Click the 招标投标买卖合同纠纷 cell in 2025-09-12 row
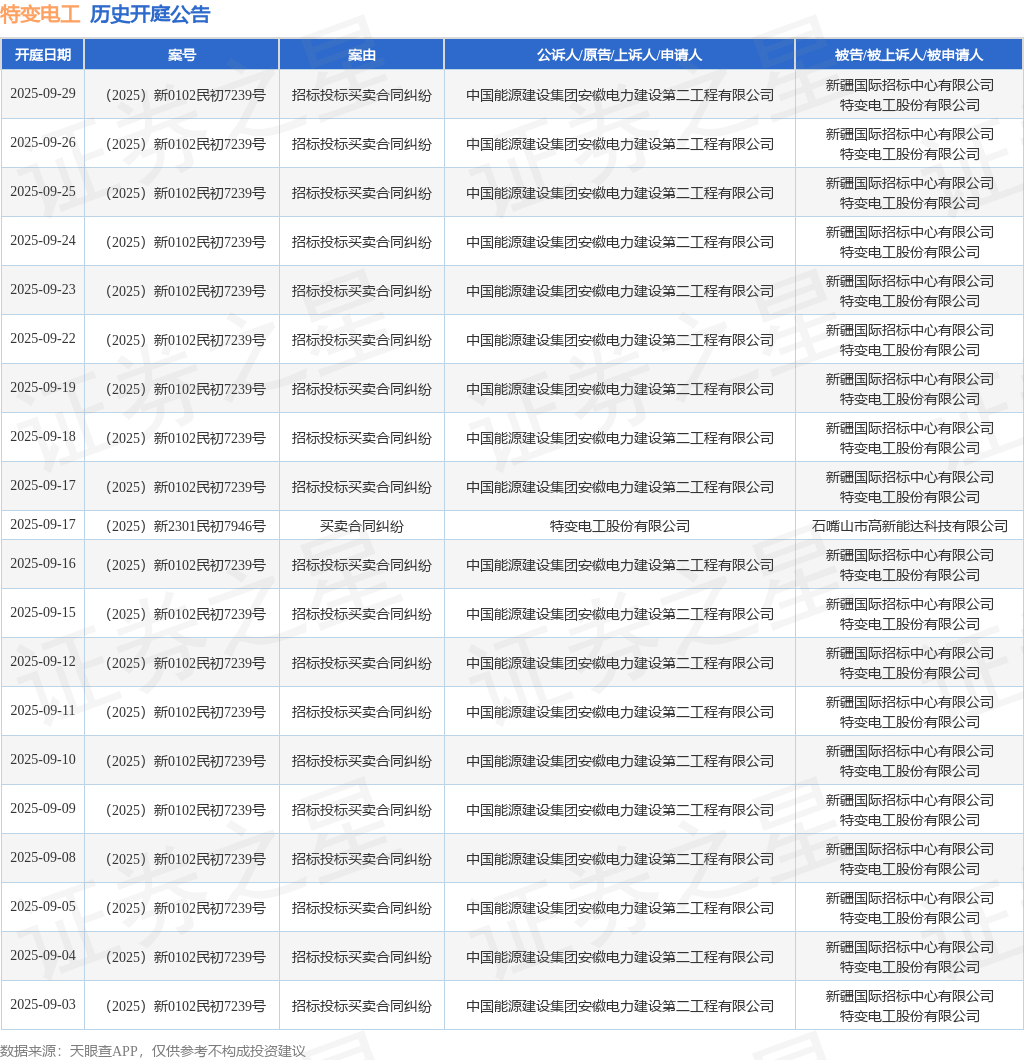This screenshot has height=1060, width=1024. (362, 663)
